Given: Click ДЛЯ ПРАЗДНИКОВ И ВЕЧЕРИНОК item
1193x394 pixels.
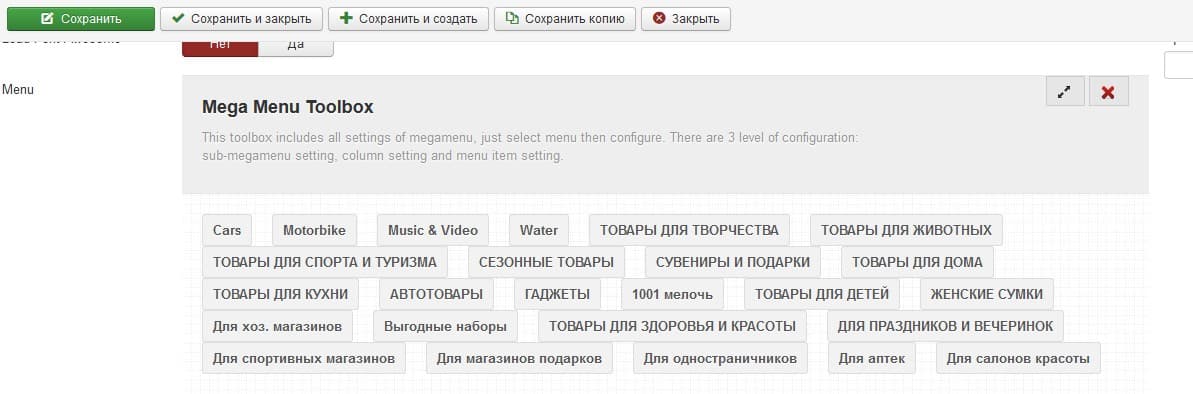Looking at the screenshot, I should [945, 326].
